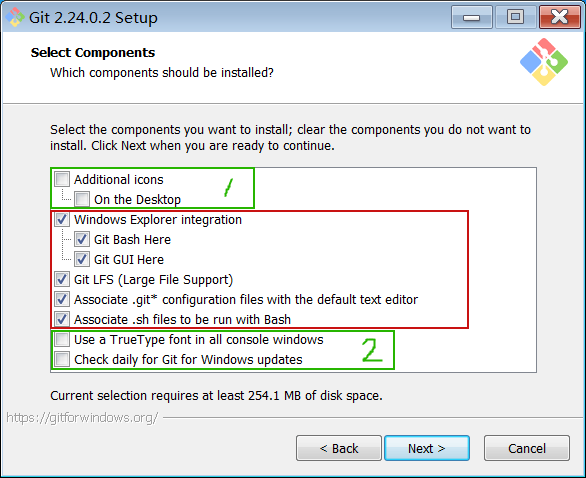Image resolution: width=586 pixels, height=478 pixels.
Task: Click the large Git logo in header
Action: coord(544,62)
